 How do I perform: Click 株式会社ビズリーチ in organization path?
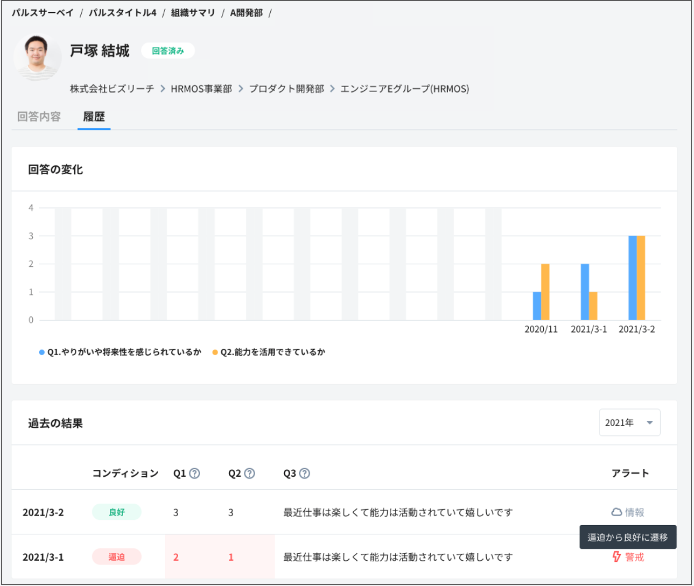(x=112, y=89)
